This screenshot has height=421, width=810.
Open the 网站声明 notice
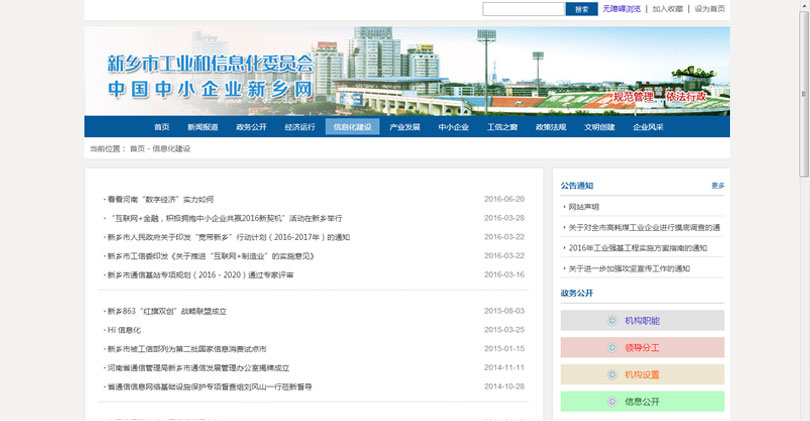[584, 207]
